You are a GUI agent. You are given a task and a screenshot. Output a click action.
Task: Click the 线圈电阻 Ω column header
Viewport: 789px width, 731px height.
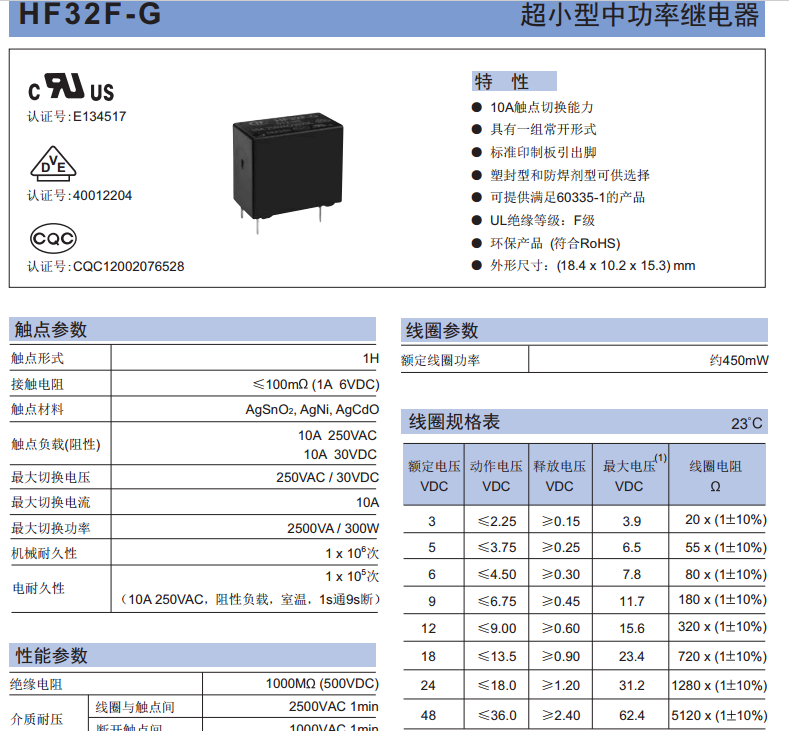point(716,476)
